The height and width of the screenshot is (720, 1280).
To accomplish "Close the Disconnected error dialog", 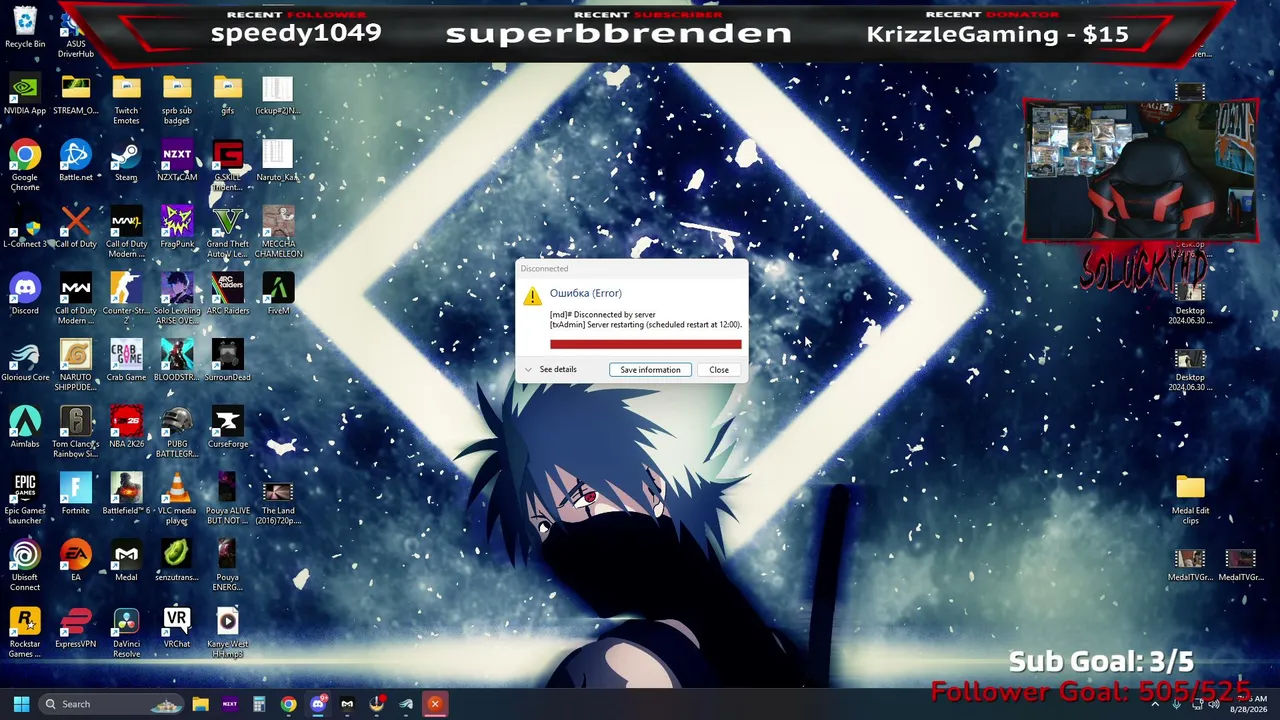I will 719,370.
